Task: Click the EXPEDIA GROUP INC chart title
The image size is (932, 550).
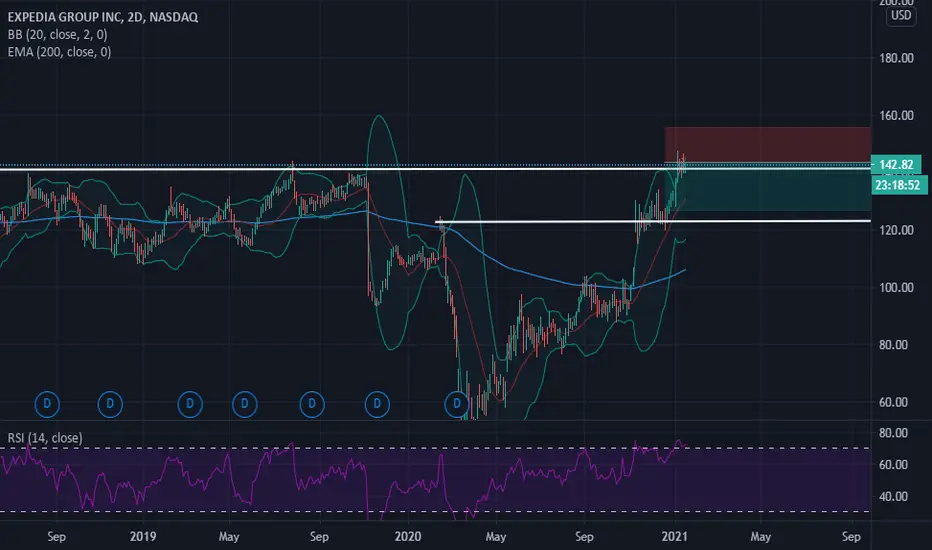Action: 102,17
